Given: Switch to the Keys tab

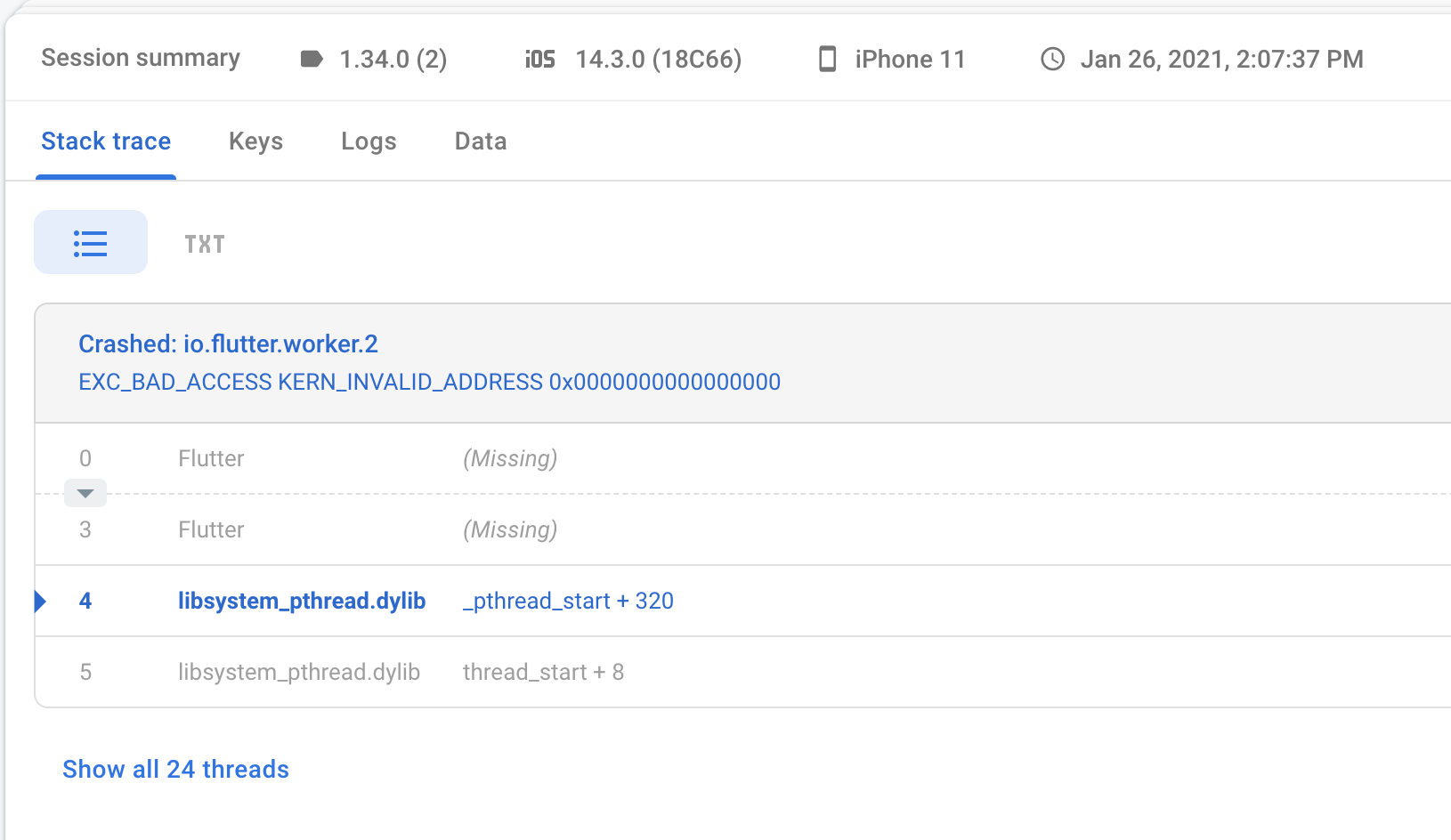Looking at the screenshot, I should (x=255, y=141).
